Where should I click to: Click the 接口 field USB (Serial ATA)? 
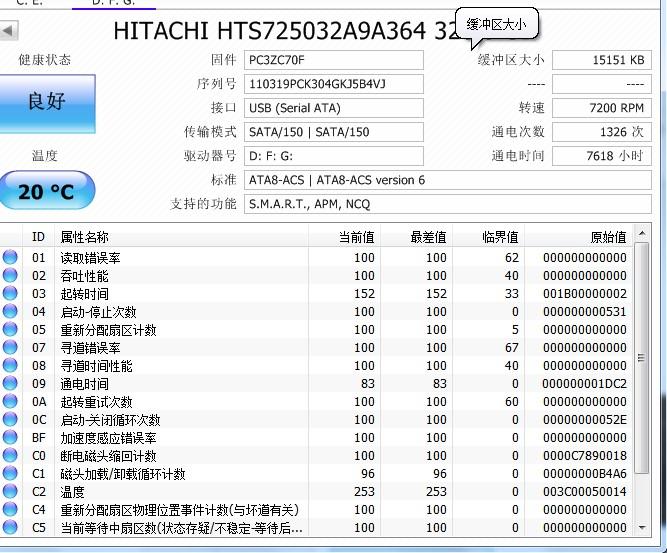pos(334,108)
